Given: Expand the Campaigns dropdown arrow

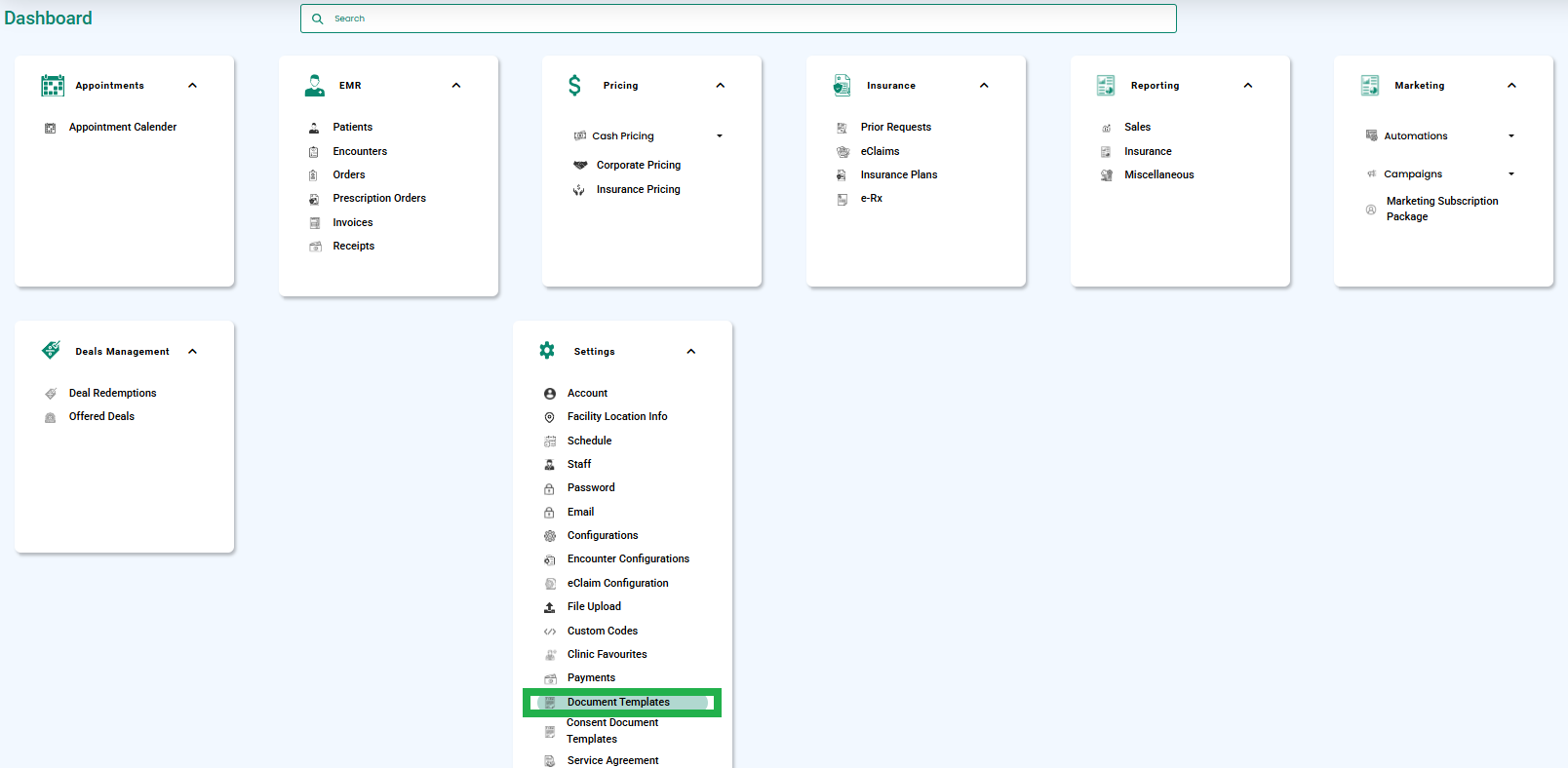Looking at the screenshot, I should (x=1511, y=174).
